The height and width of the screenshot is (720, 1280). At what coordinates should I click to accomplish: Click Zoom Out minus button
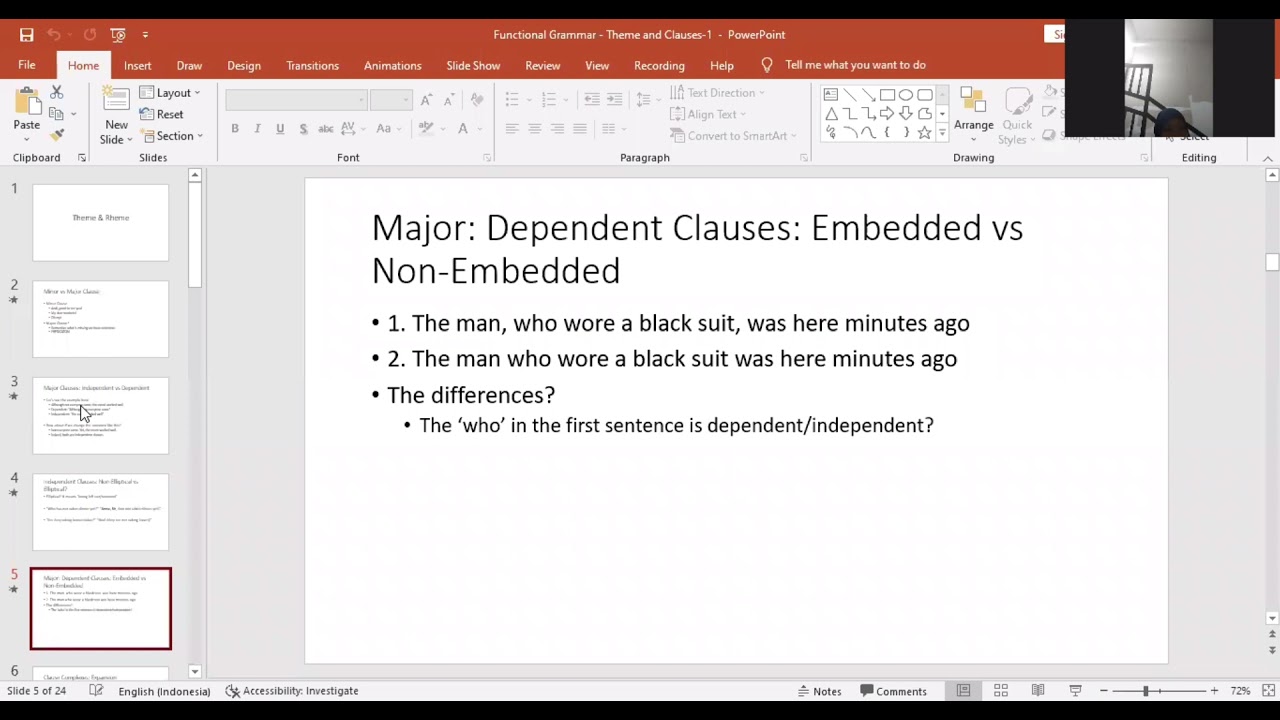coord(1104,691)
